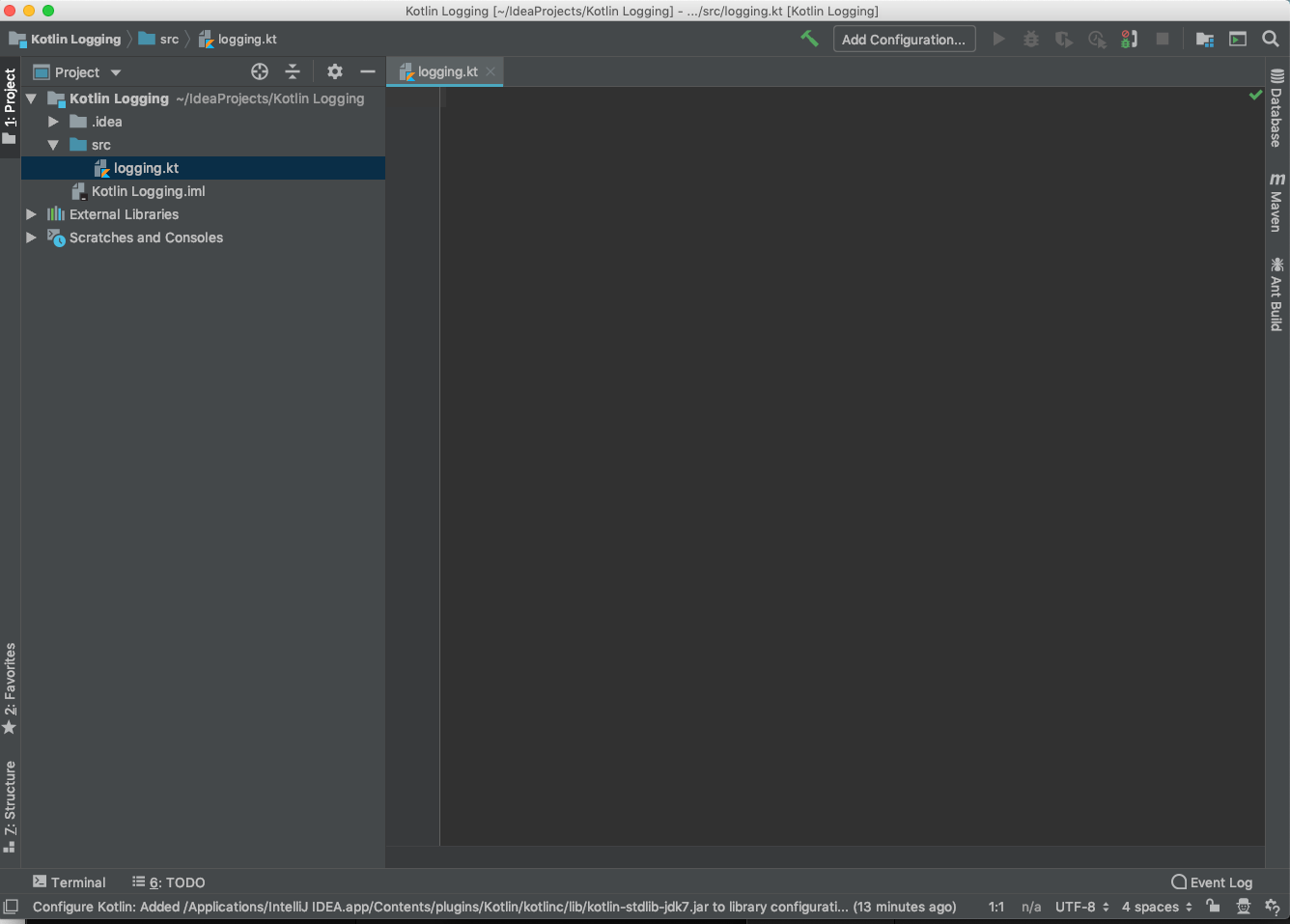Expand the .idea folder
Viewport: 1290px width, 924px height.
coord(53,122)
